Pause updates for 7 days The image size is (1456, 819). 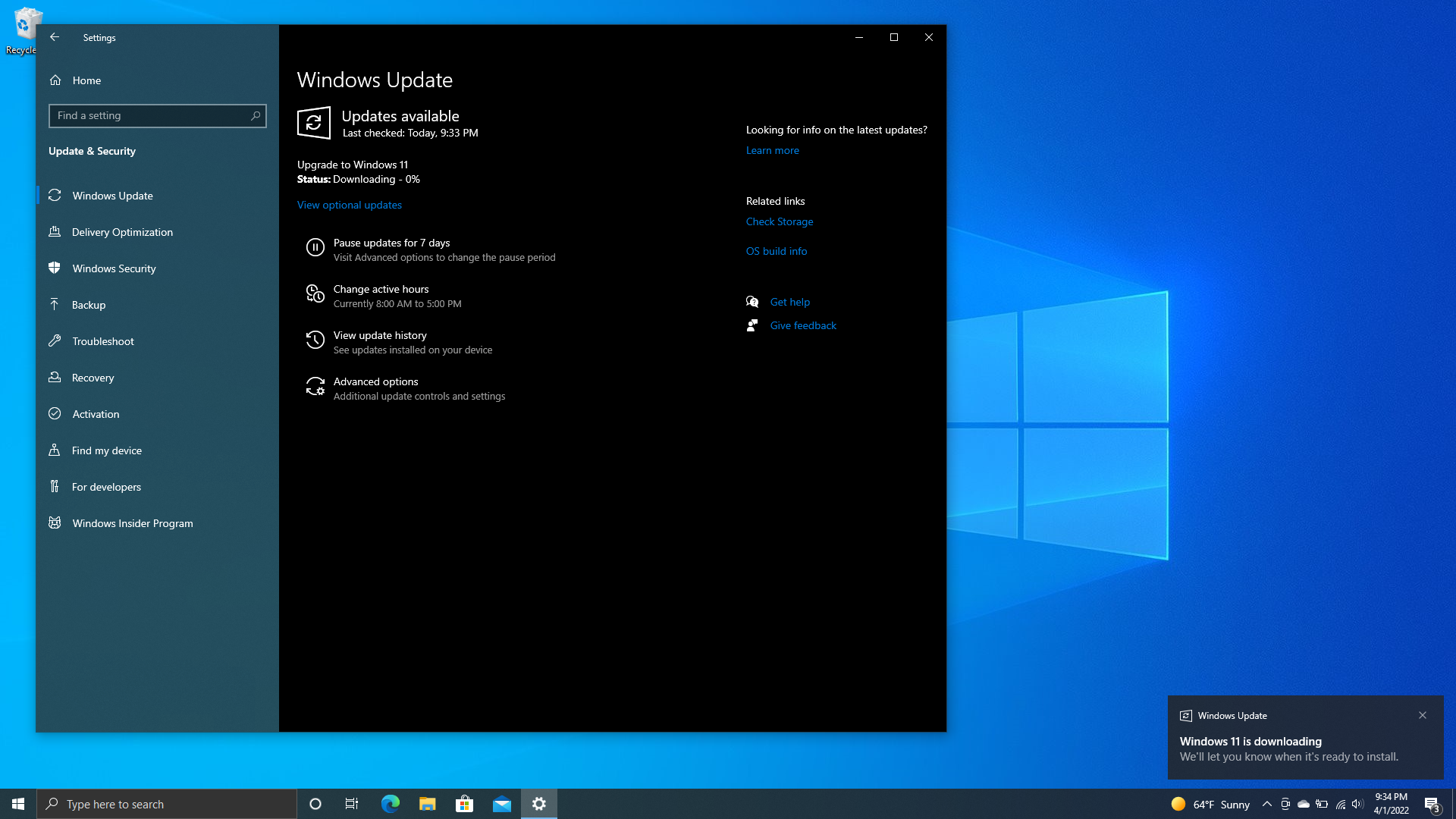431,249
